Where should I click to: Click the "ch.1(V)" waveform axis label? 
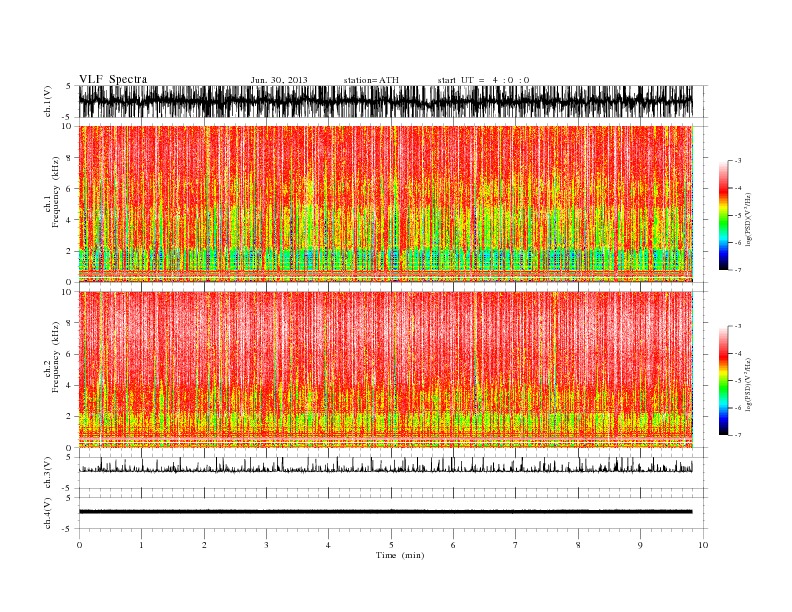47,101
